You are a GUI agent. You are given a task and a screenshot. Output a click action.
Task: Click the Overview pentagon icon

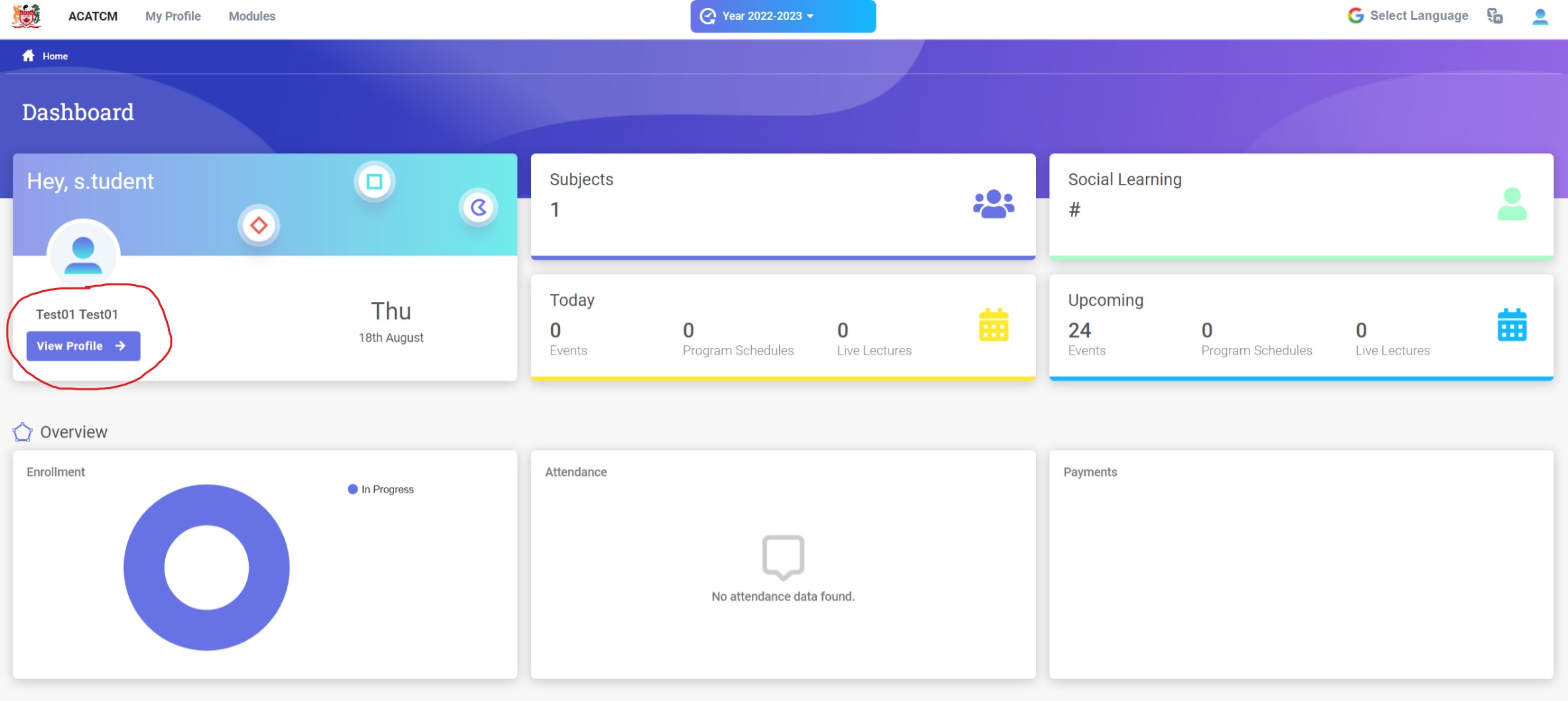[23, 432]
